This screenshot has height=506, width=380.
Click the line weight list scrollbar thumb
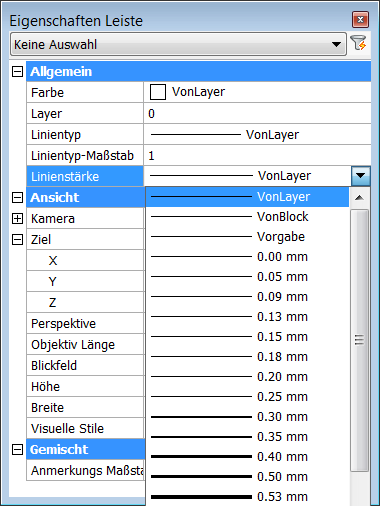tap(359, 340)
